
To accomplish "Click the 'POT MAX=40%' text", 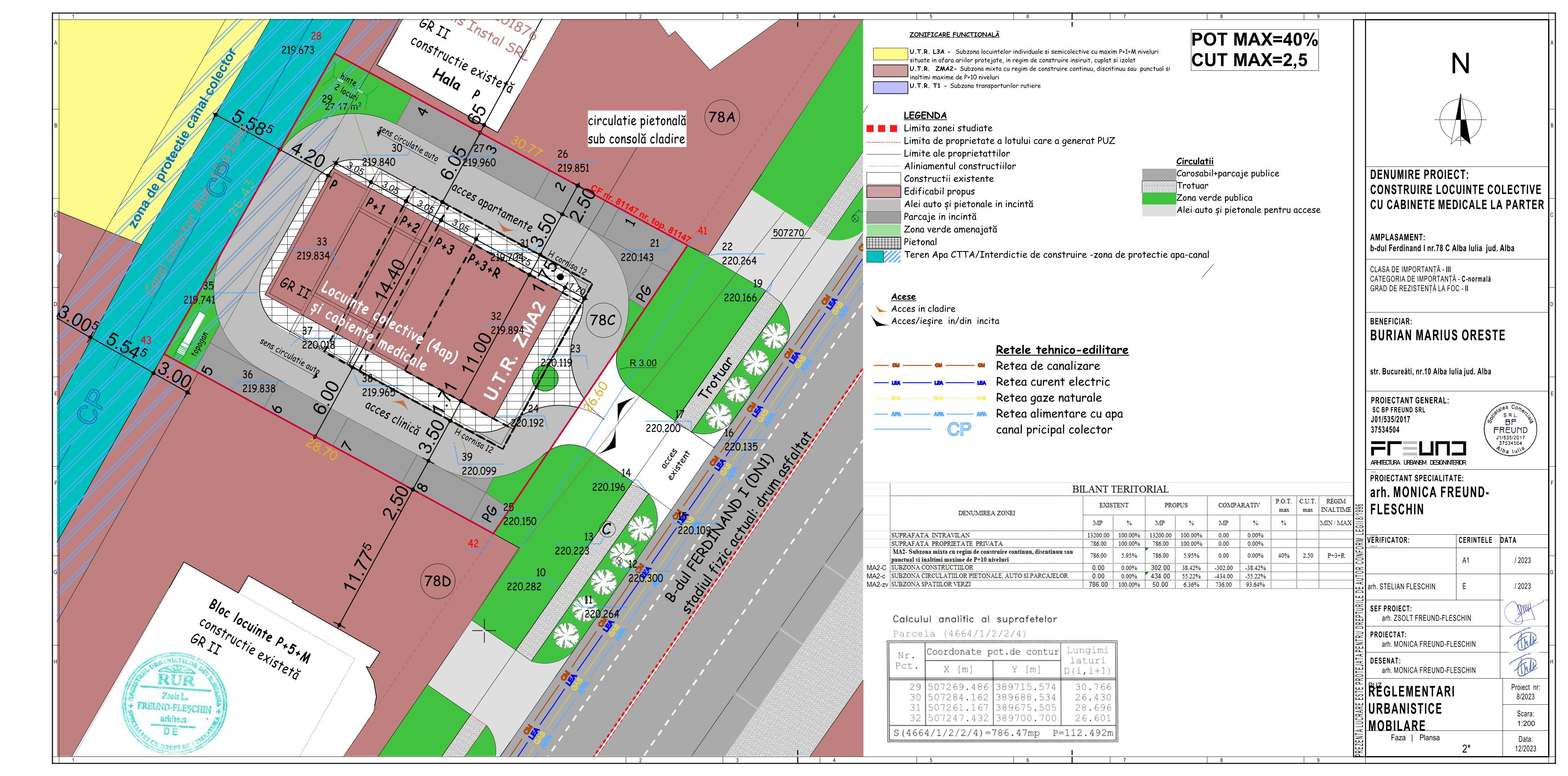I will click(x=1254, y=39).
